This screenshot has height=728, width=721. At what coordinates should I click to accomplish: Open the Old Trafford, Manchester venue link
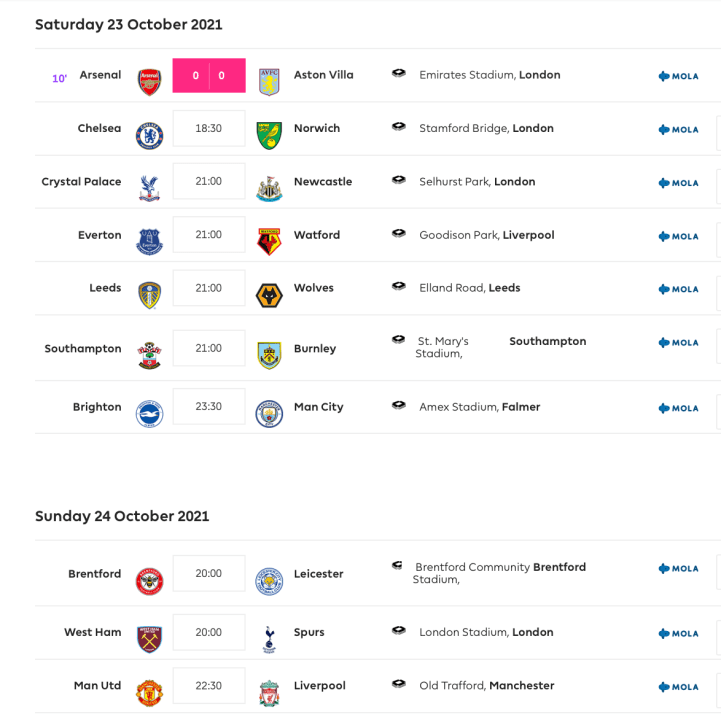click(x=486, y=686)
